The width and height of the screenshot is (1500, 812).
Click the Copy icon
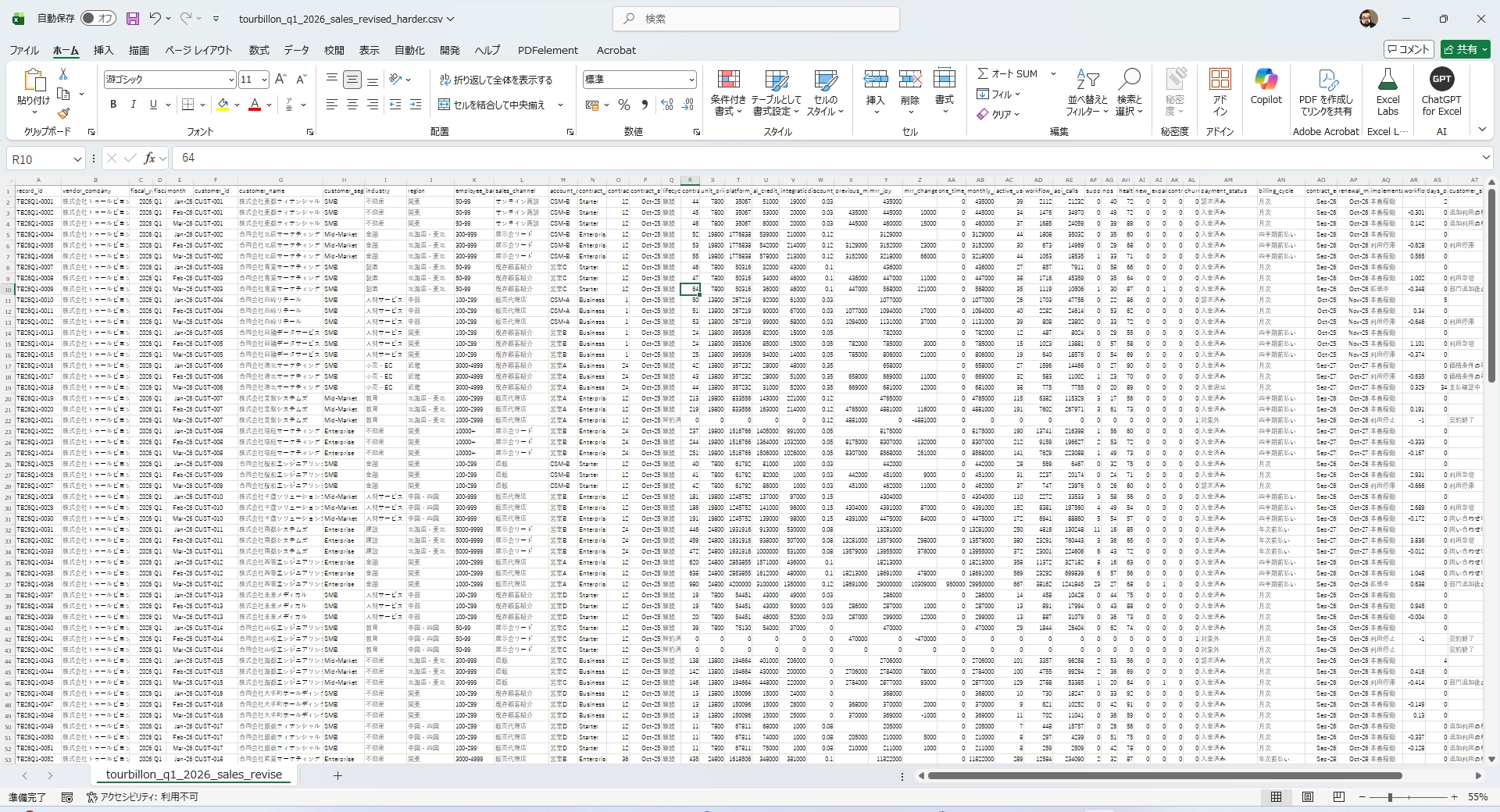tap(64, 94)
